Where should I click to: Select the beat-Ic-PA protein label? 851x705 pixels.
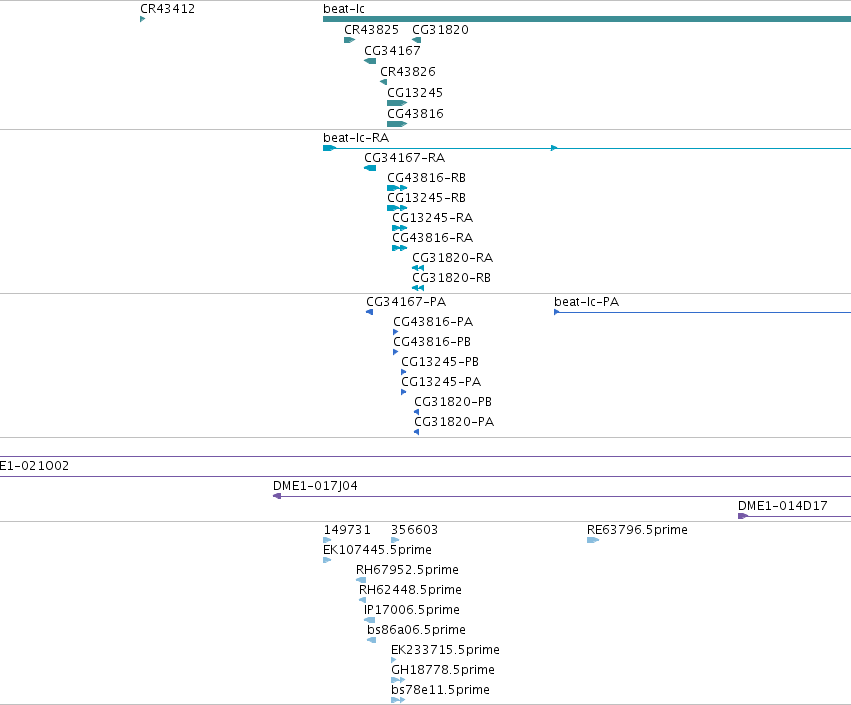[586, 302]
